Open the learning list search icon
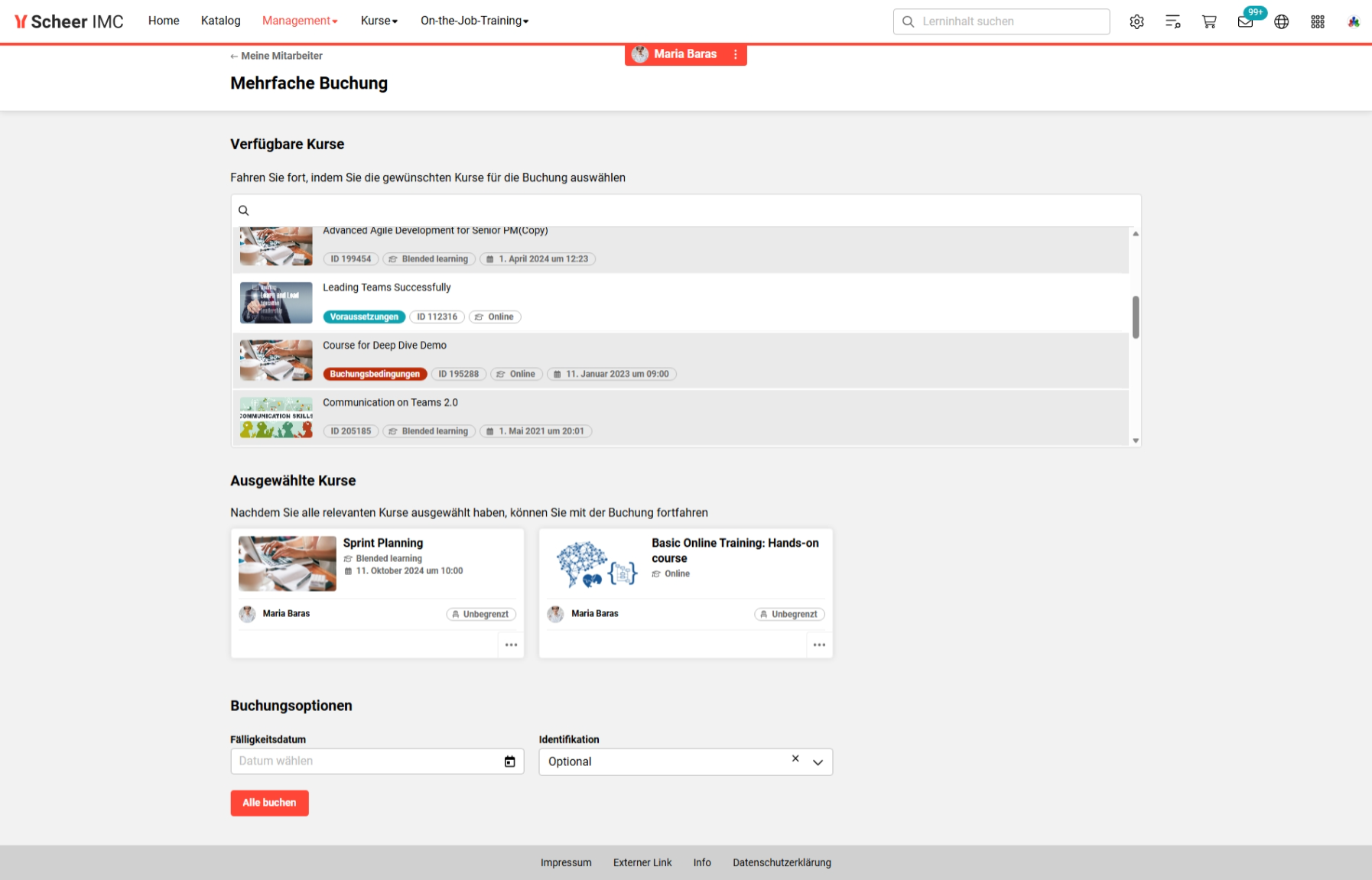Screen dimensions: 1372x880 (x=1172, y=21)
